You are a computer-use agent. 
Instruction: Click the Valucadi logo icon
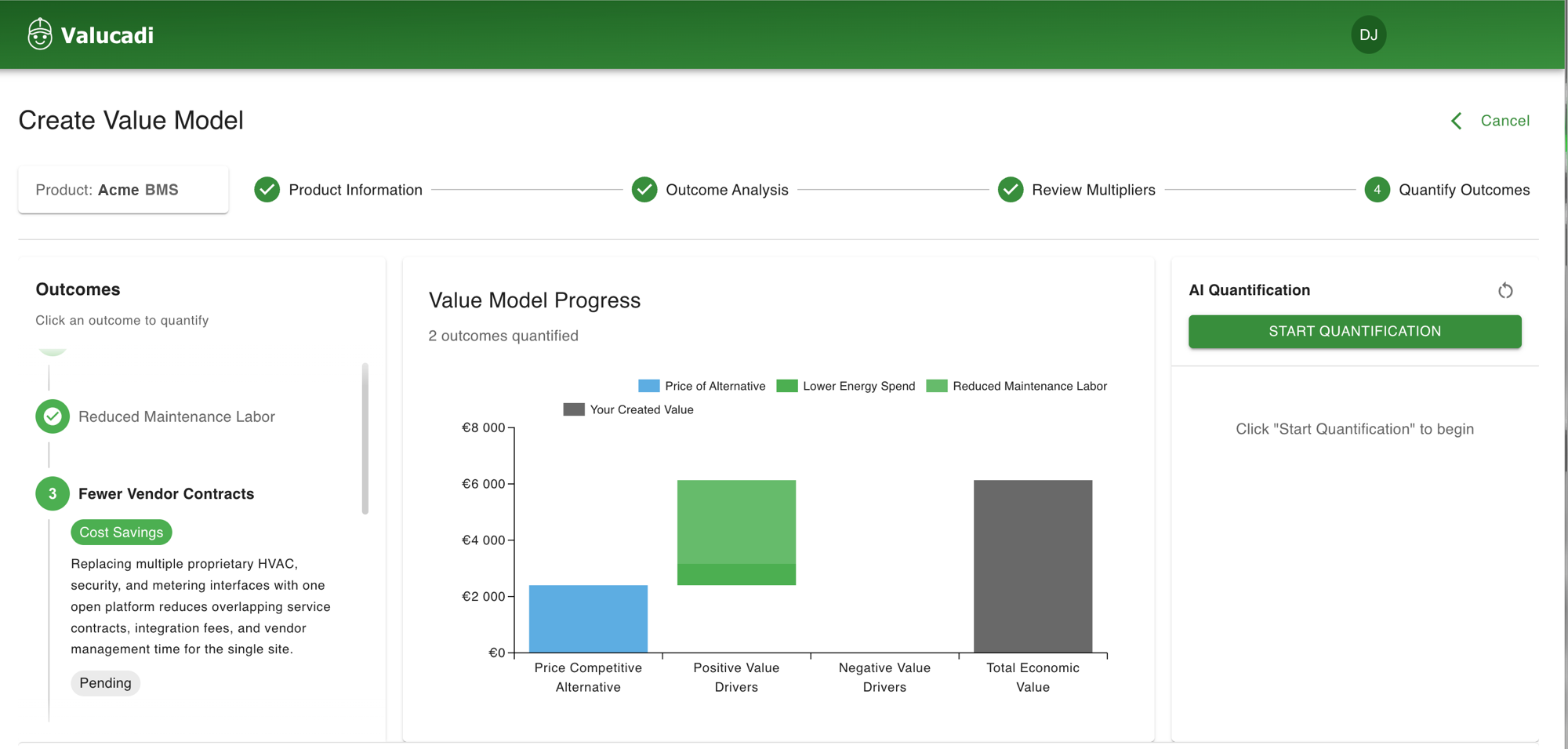click(x=40, y=35)
